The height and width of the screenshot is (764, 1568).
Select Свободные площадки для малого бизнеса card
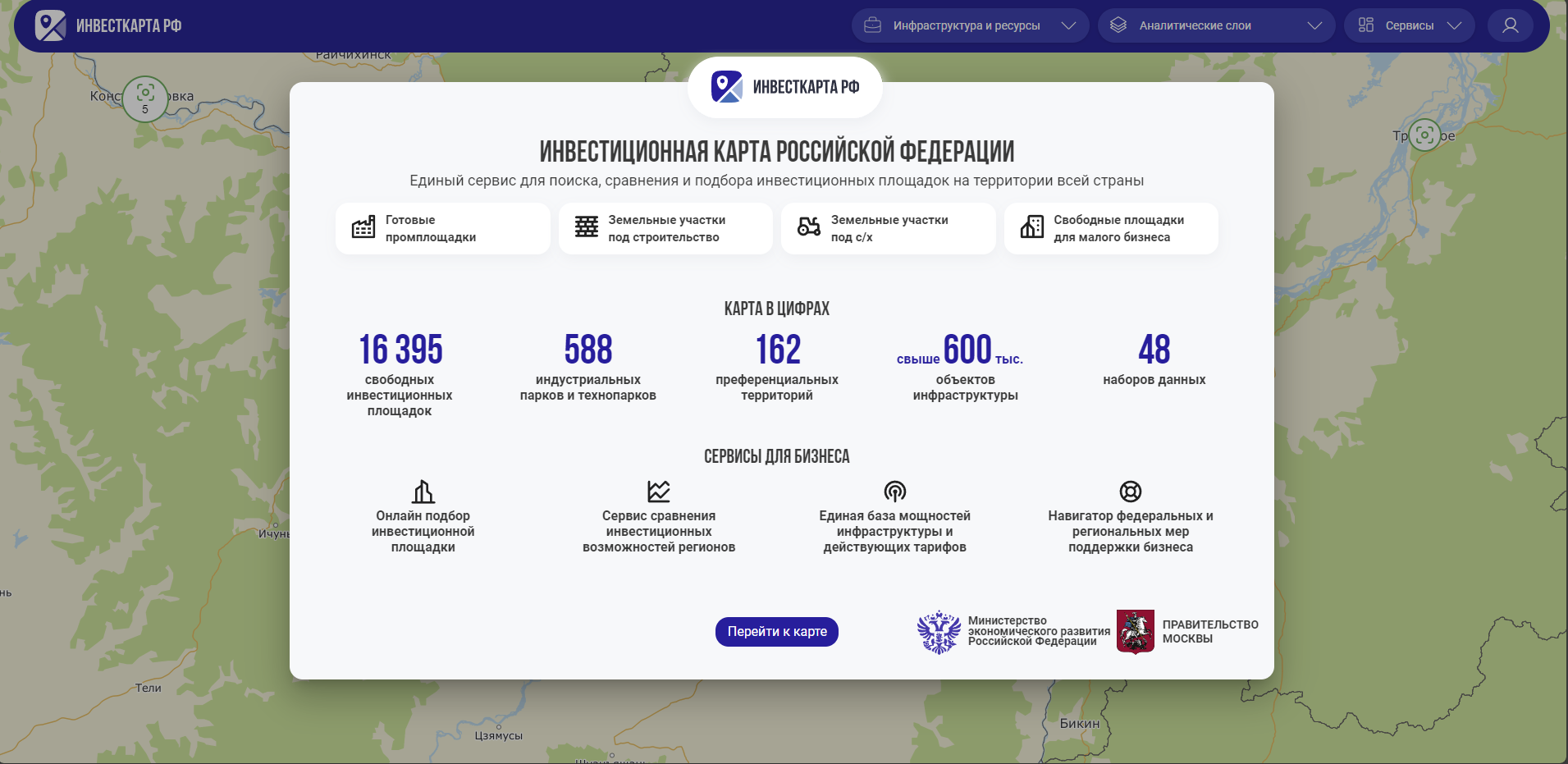(x=1111, y=228)
